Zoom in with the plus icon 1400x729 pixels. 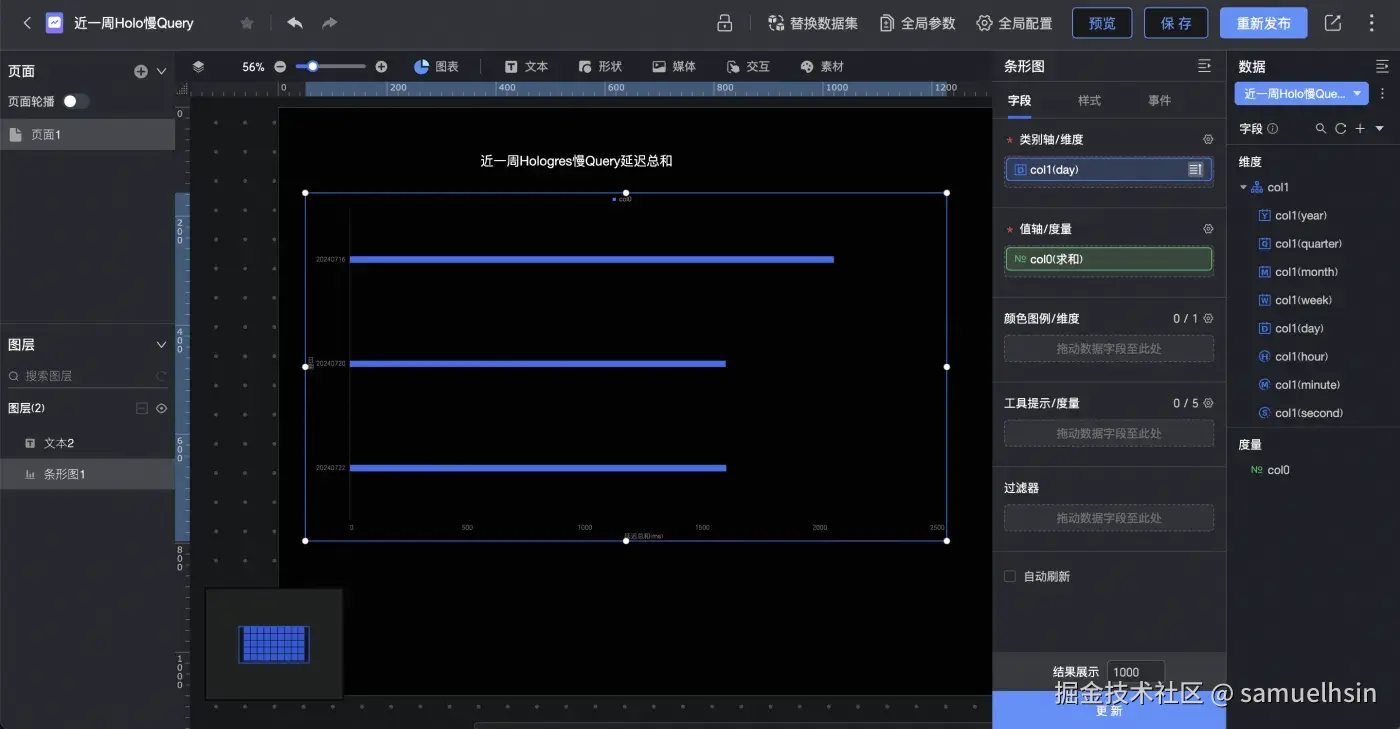[381, 67]
